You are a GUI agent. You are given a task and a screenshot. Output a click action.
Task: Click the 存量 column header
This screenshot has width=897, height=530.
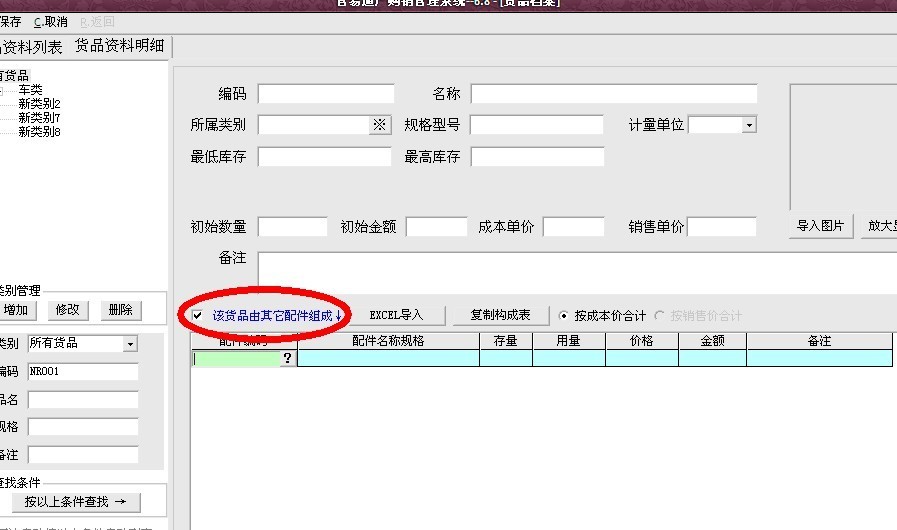(x=506, y=341)
